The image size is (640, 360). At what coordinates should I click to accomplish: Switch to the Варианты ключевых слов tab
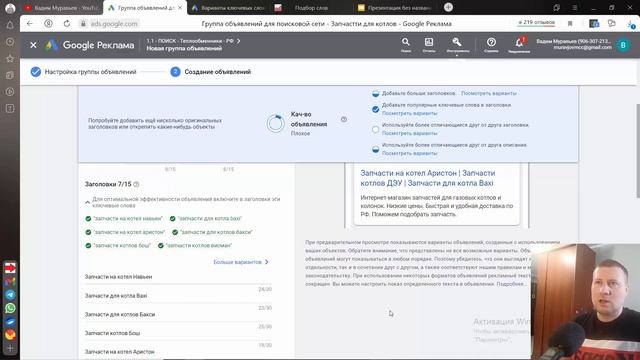229,8
